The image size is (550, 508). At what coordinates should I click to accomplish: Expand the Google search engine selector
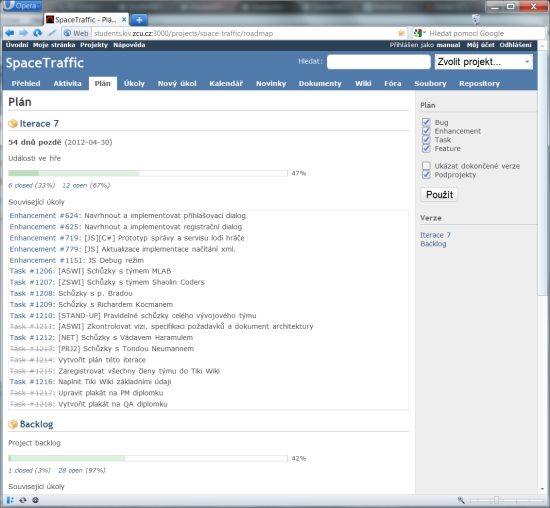(420, 33)
